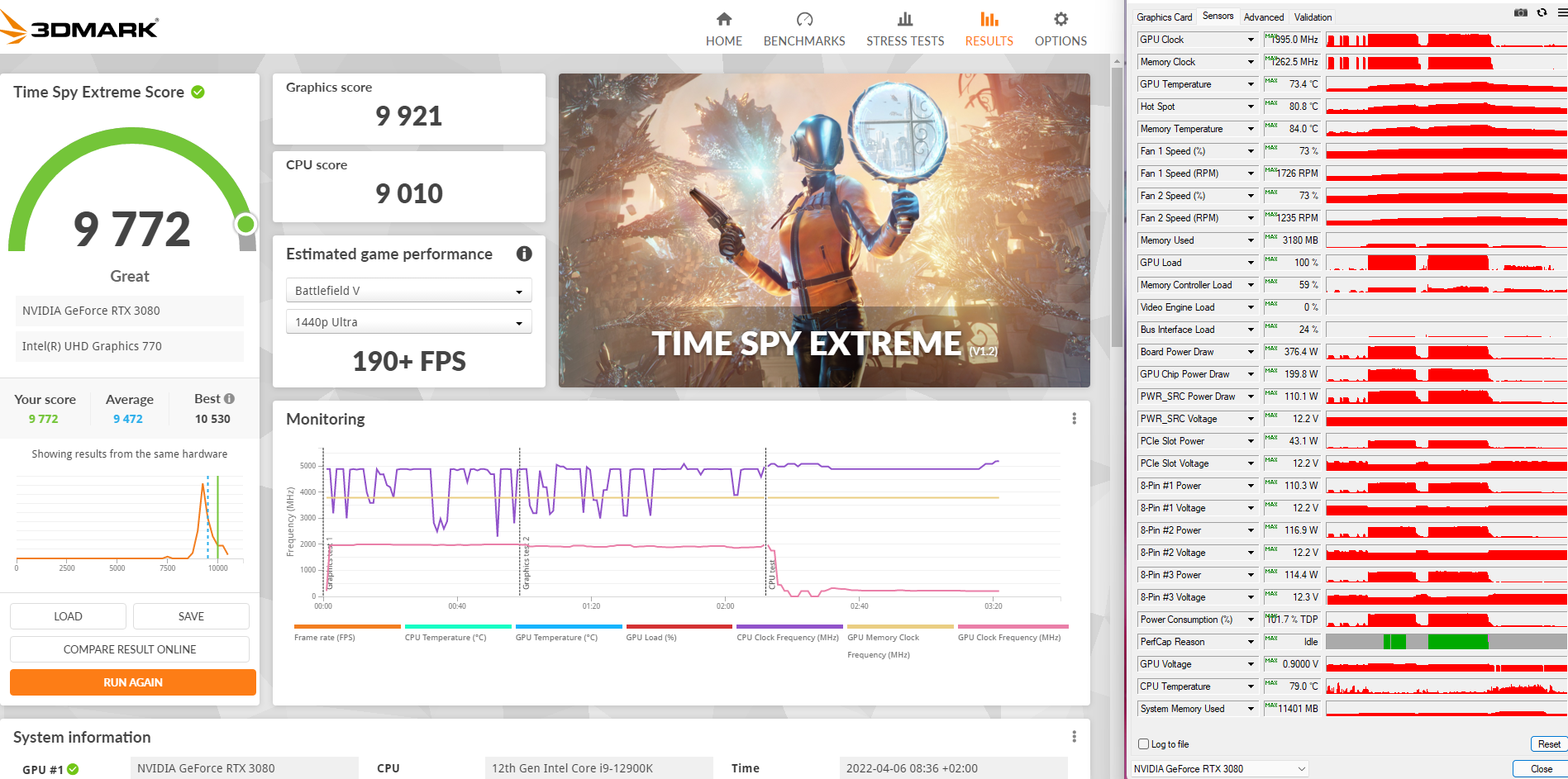Click the 12th Gen Intel Core i9-12900K field

pos(599,768)
